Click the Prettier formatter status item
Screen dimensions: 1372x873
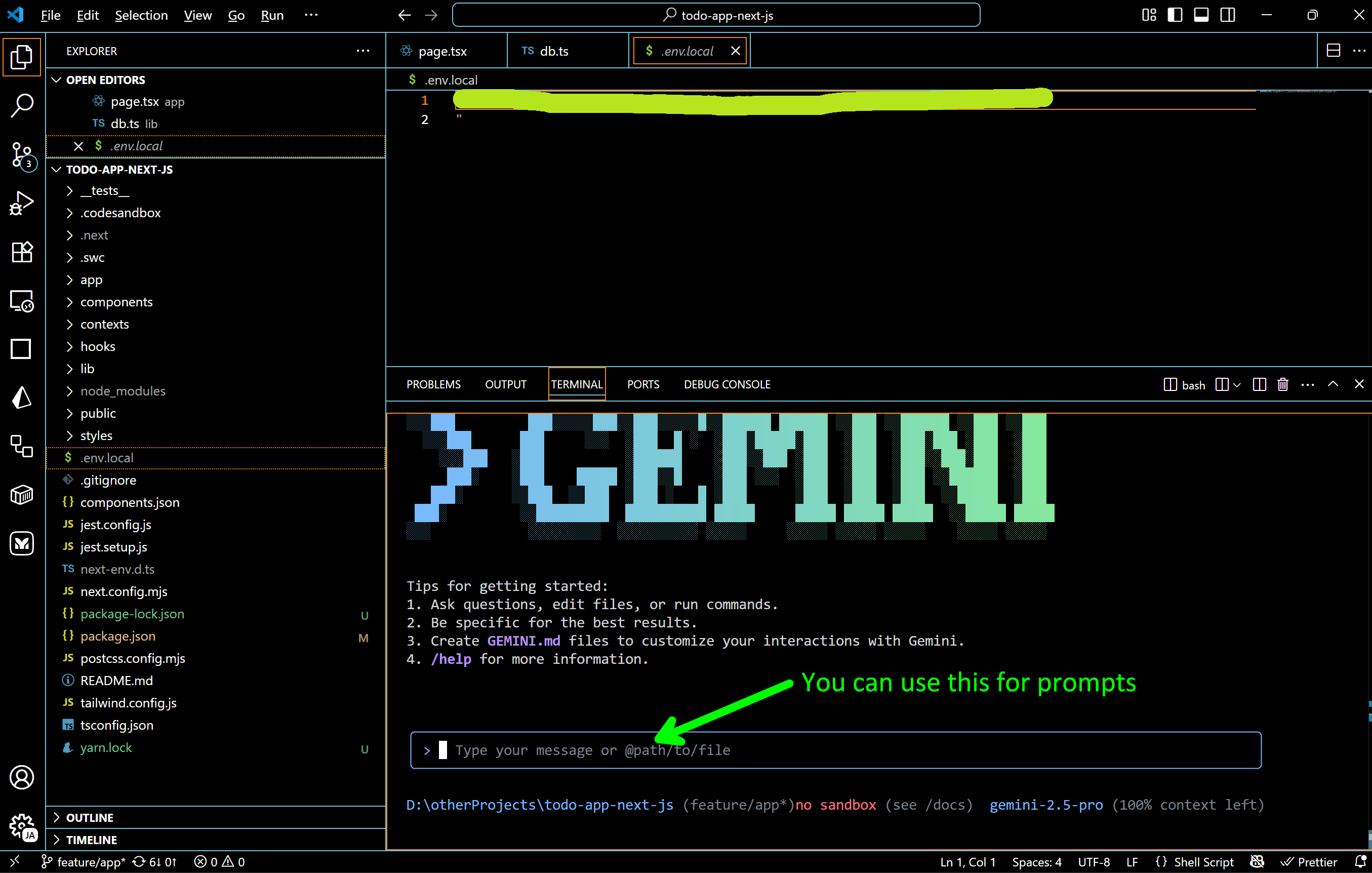pos(1309,861)
